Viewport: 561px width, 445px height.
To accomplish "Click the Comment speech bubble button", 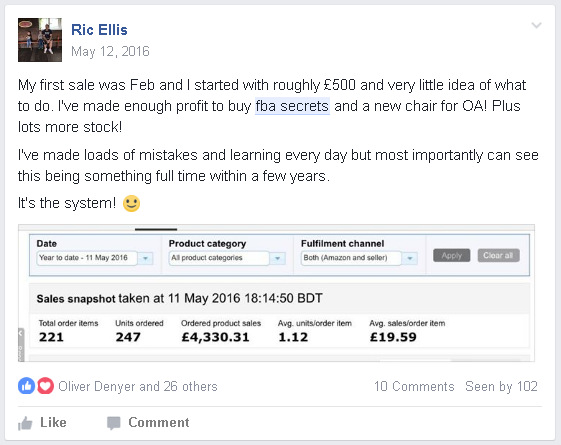I will pos(148,422).
